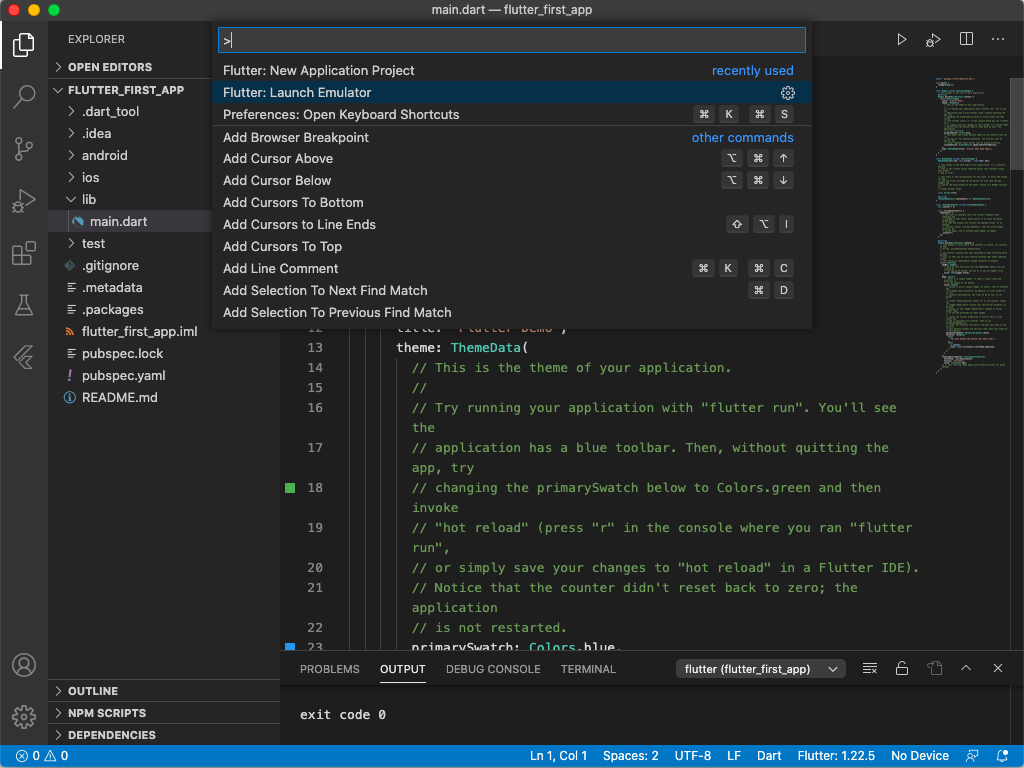This screenshot has width=1024, height=768.
Task: Expand the DEPENDENCIES section
Action: (164, 735)
